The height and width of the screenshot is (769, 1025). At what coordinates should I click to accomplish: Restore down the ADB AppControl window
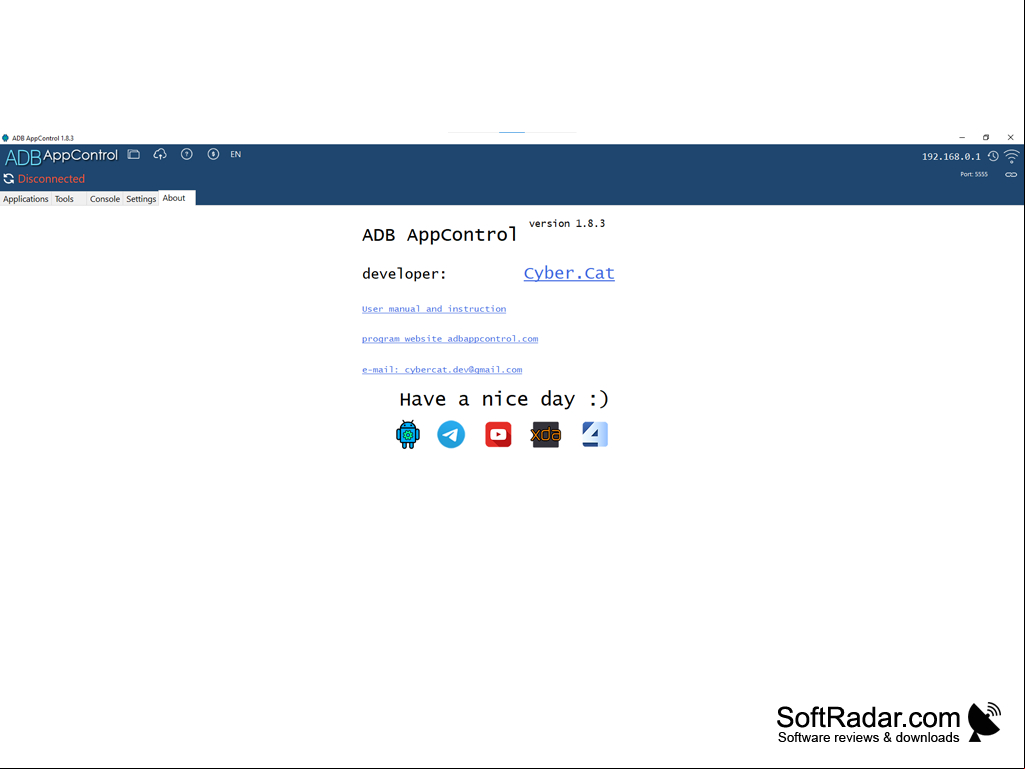point(986,137)
